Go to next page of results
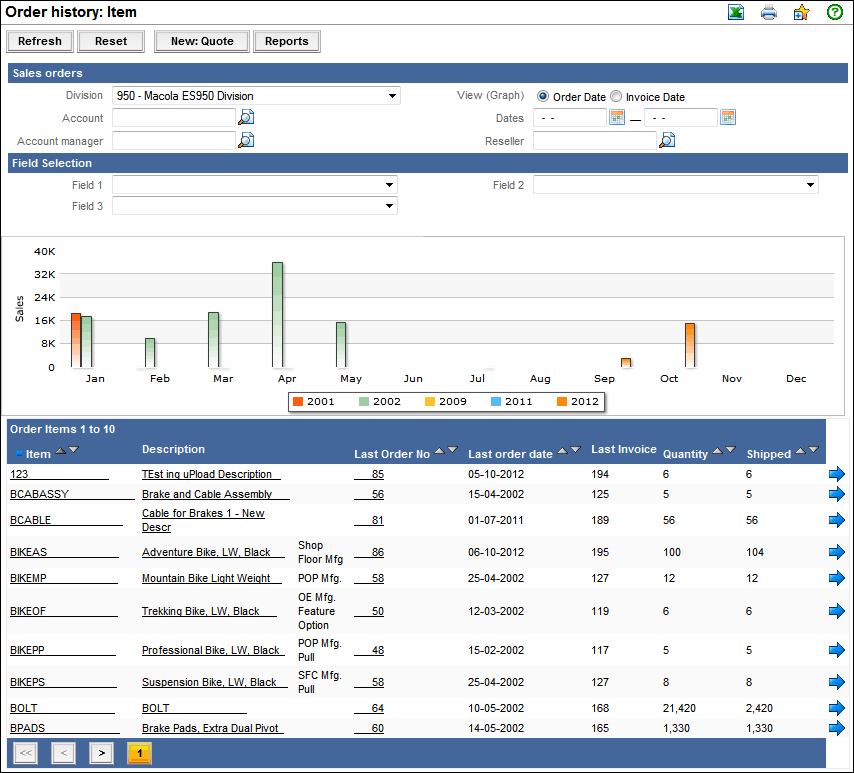Screen dimensions: 854x773 point(101,753)
